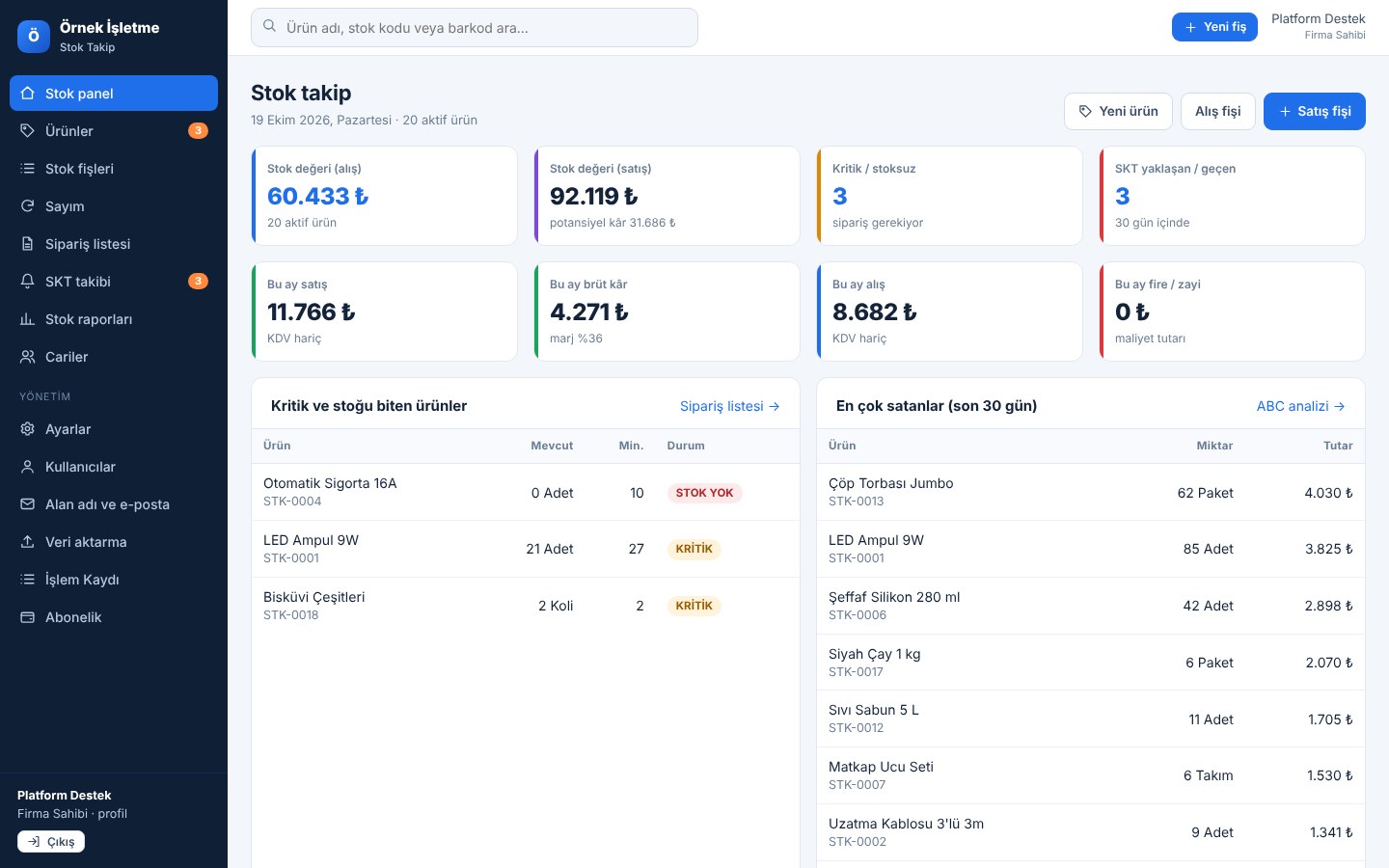Click the list icon beside Stok fişleri
Image resolution: width=1389 pixels, height=868 pixels.
coord(28,169)
